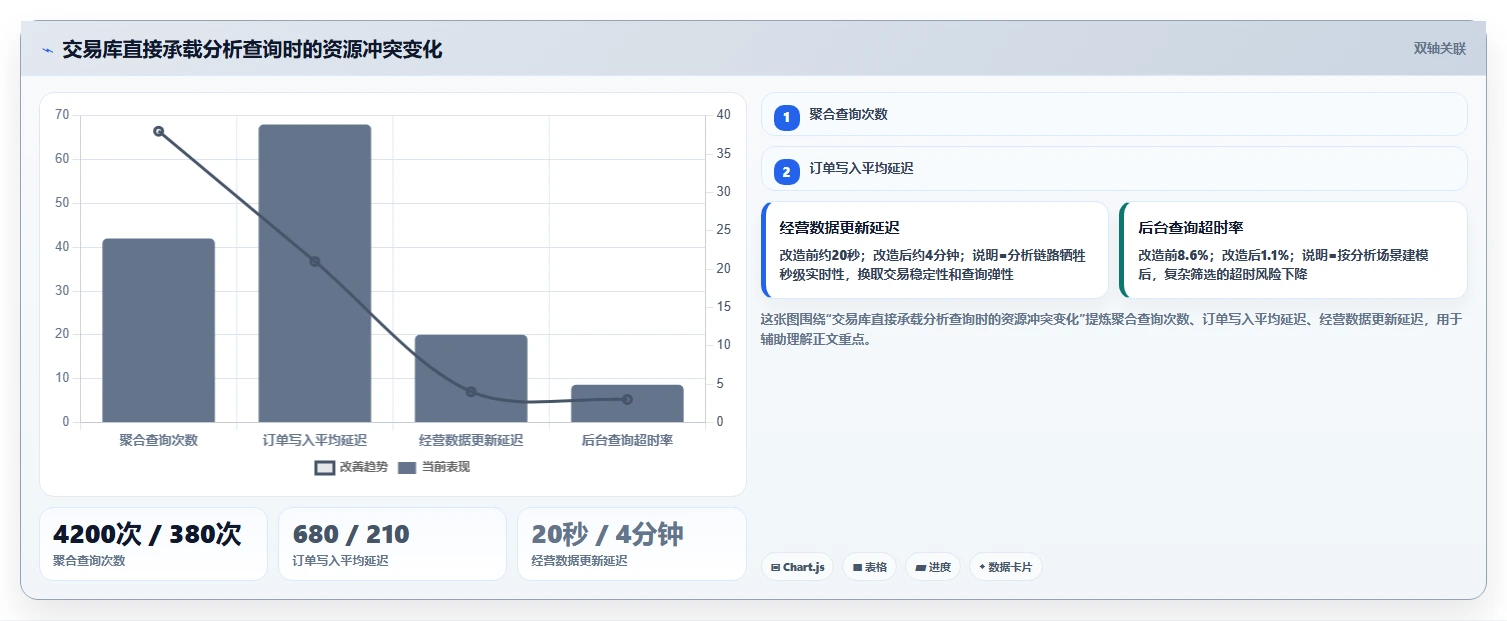
Task: Click the x-axis label 经营数据更新延迟
Action: (x=471, y=440)
